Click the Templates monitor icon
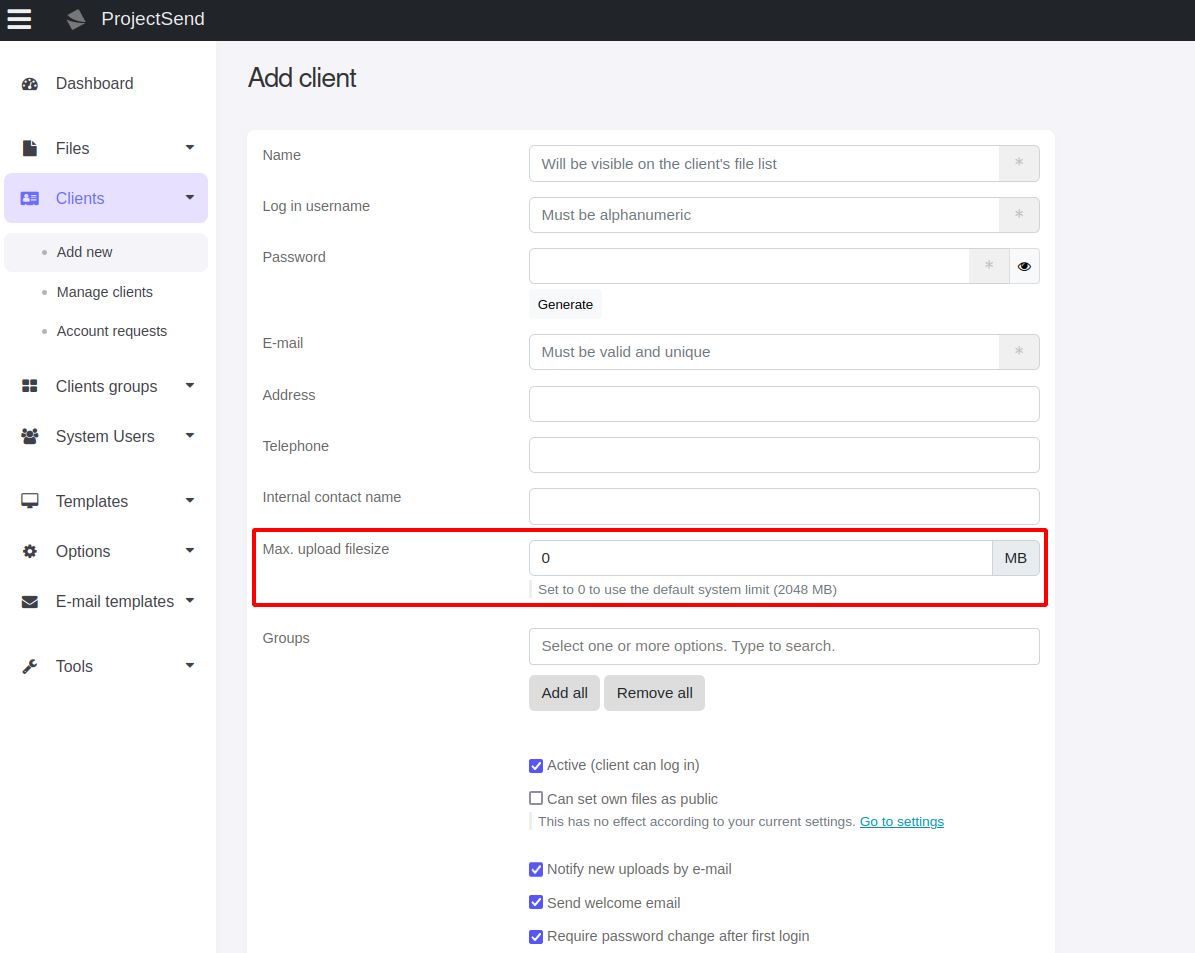Screen dimensions: 1195x953 tap(30, 501)
